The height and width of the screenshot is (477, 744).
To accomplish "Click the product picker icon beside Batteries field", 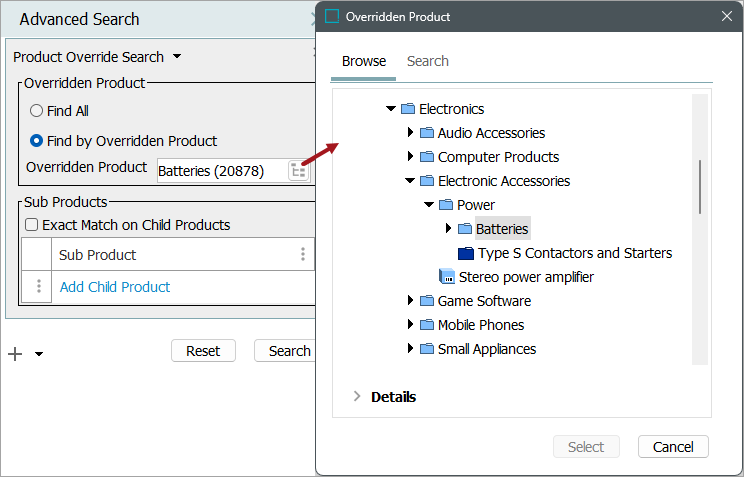I will pos(298,171).
